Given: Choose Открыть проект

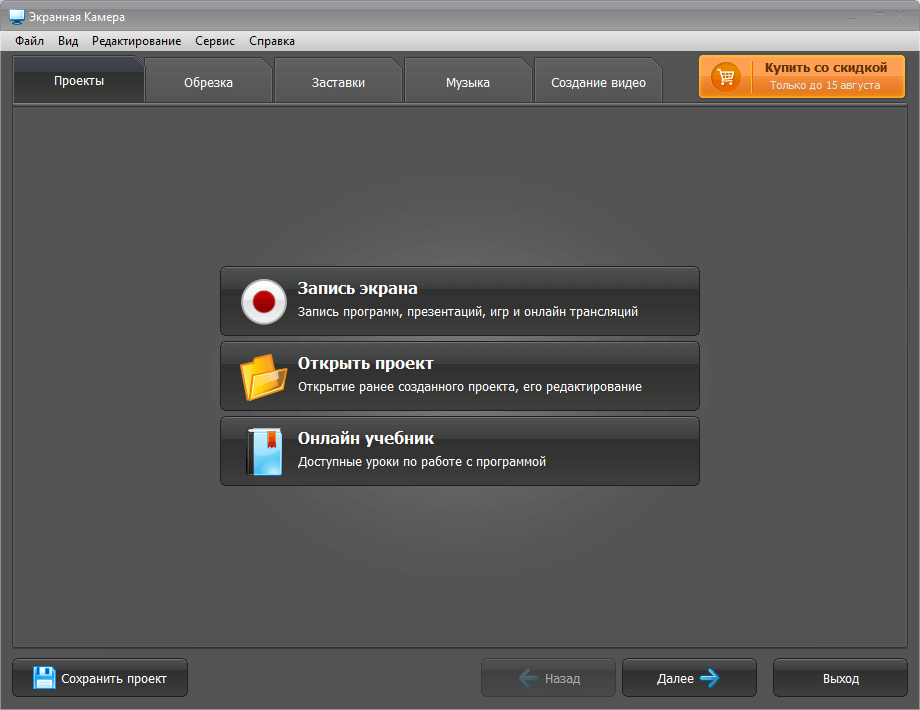Looking at the screenshot, I should [460, 376].
